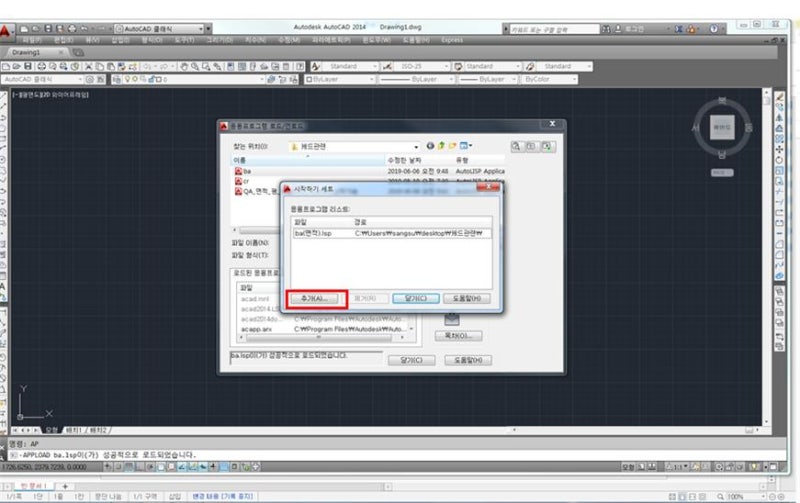Click the 목차(O) Contents button
Image resolution: width=800 pixels, height=503 pixels.
click(458, 336)
